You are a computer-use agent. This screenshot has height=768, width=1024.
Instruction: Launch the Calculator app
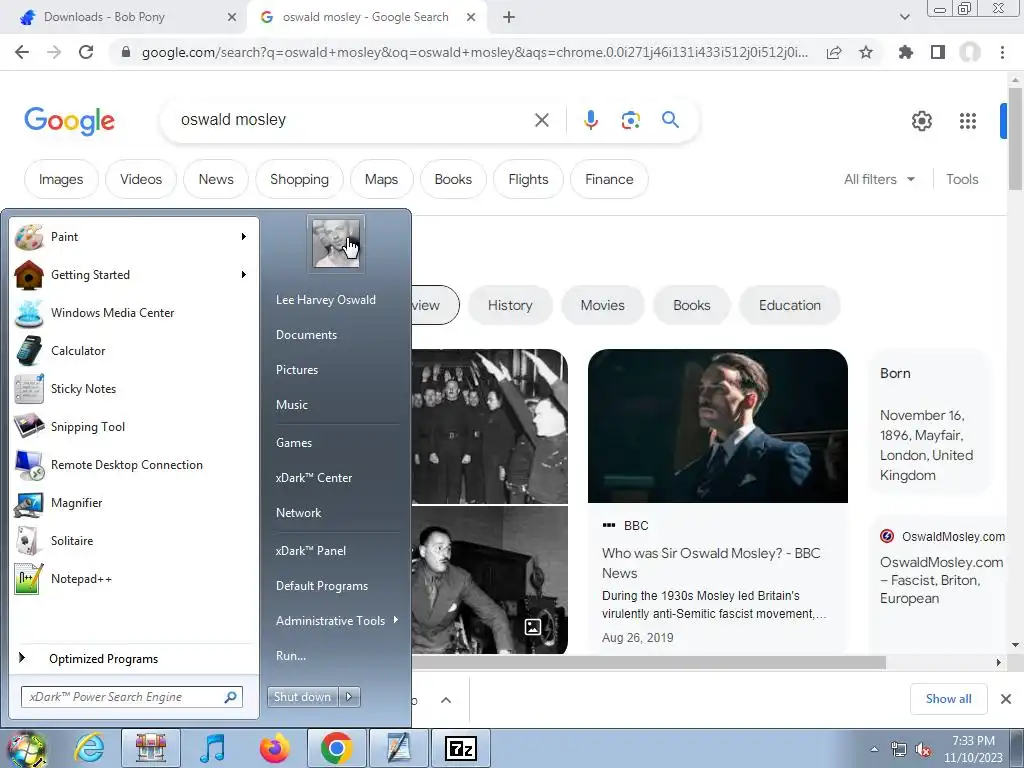(134, 351)
